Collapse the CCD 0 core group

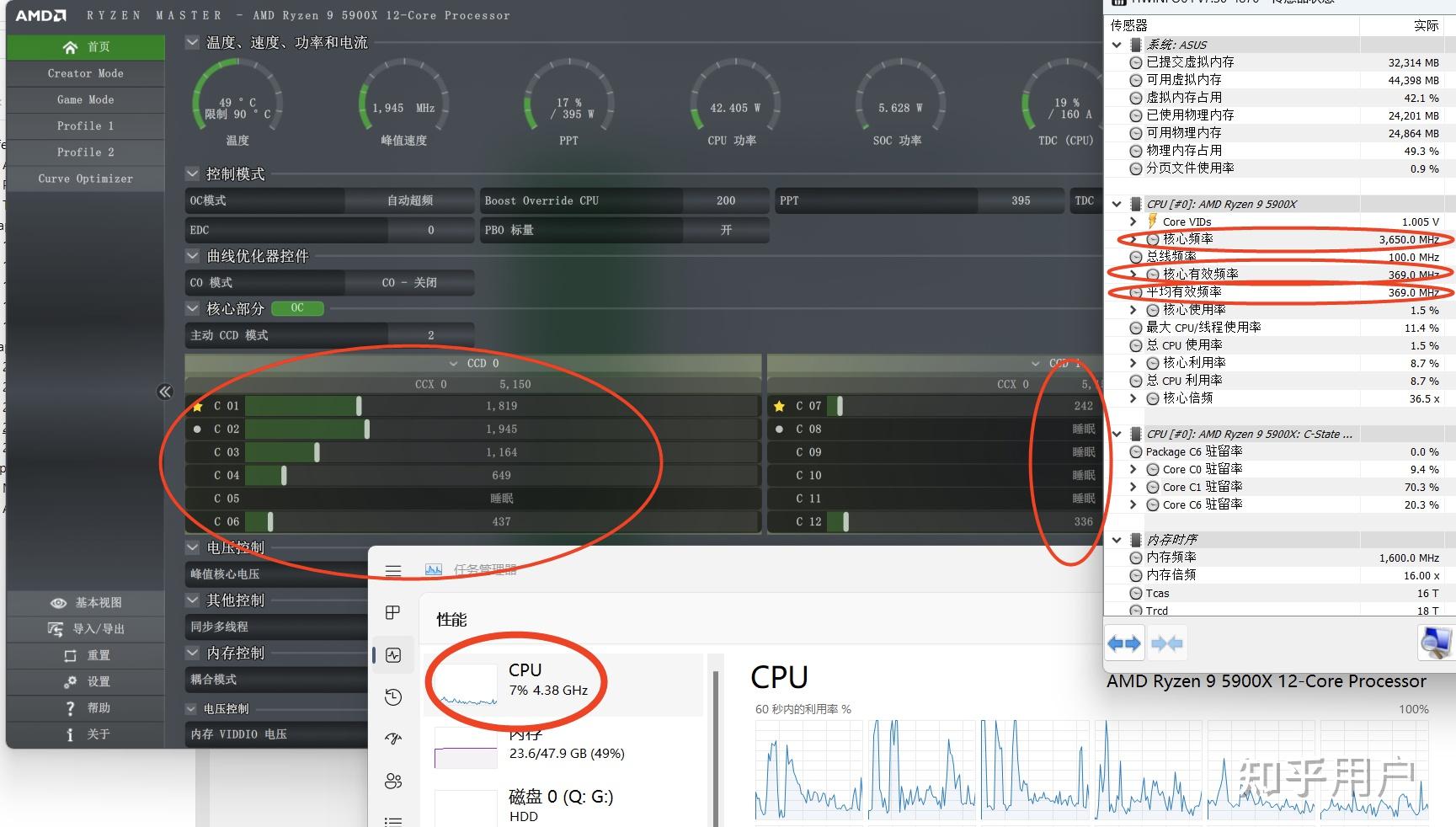[x=455, y=363]
